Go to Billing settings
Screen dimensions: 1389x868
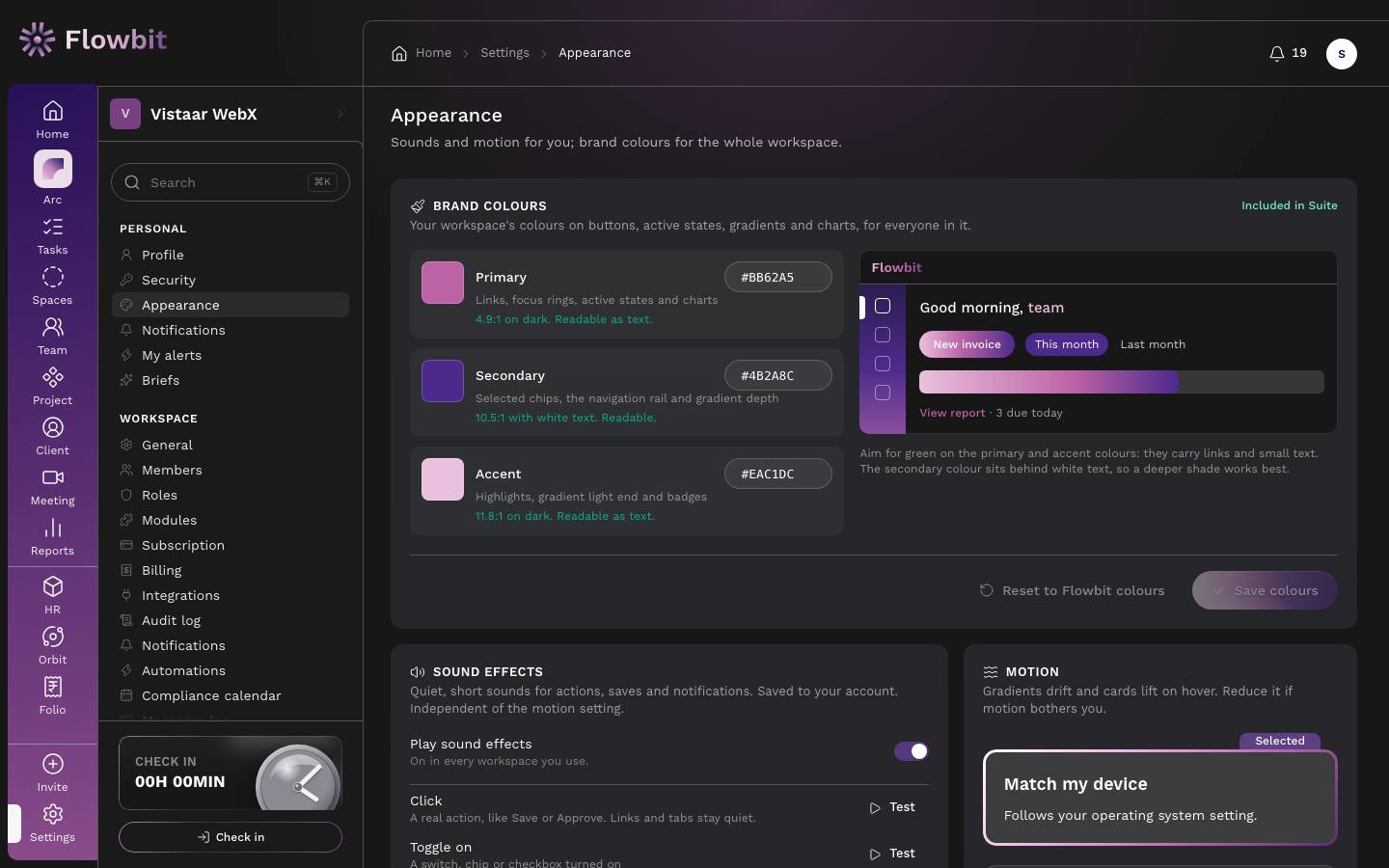click(231, 570)
